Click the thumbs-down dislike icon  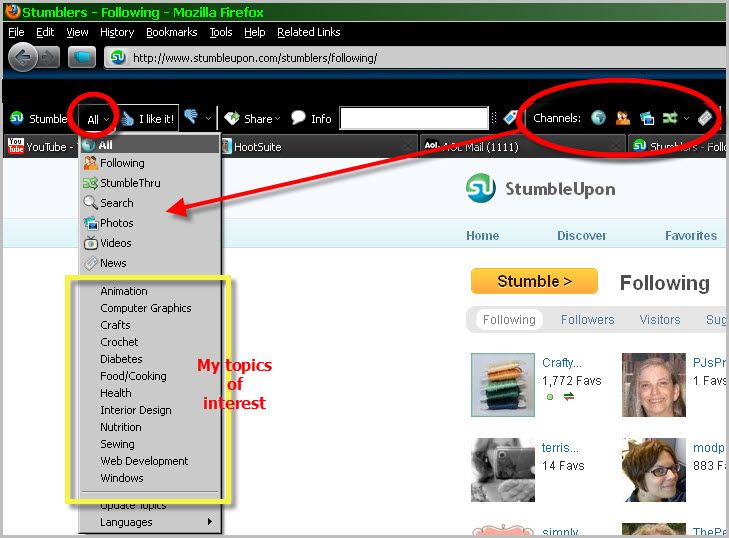[191, 118]
